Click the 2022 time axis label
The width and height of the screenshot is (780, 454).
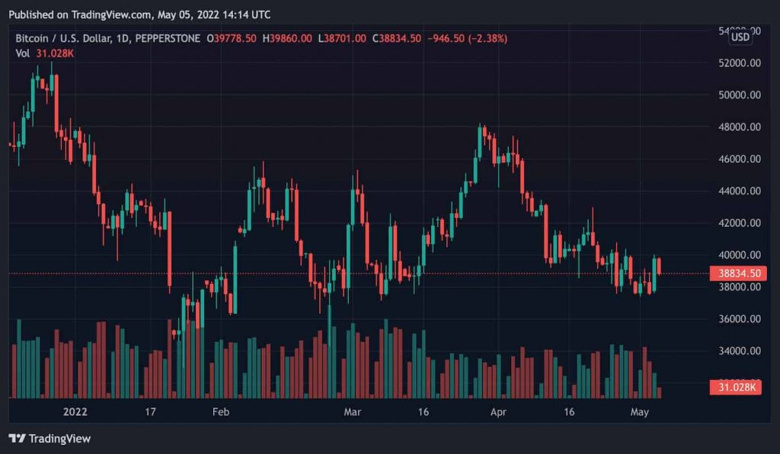click(x=75, y=412)
